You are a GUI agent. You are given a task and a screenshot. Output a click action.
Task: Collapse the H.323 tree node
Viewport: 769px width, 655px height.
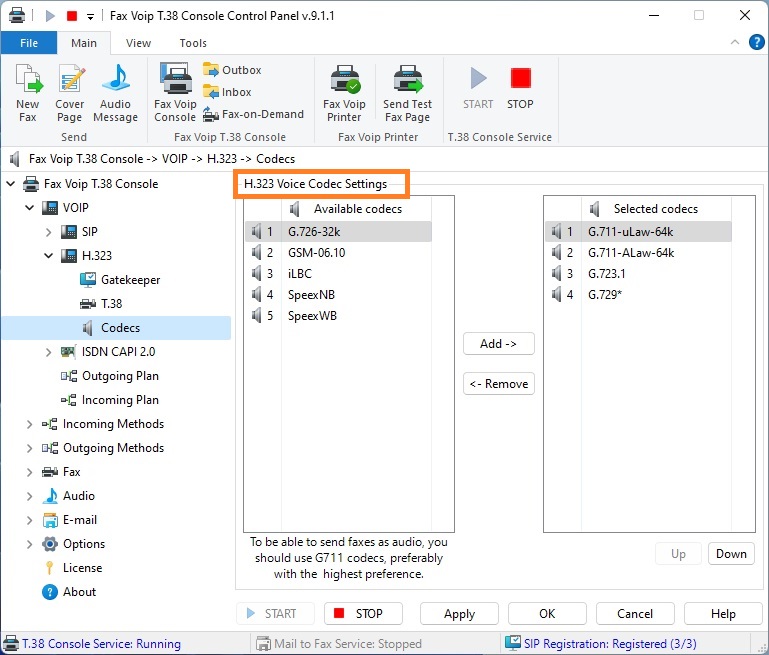[49, 256]
